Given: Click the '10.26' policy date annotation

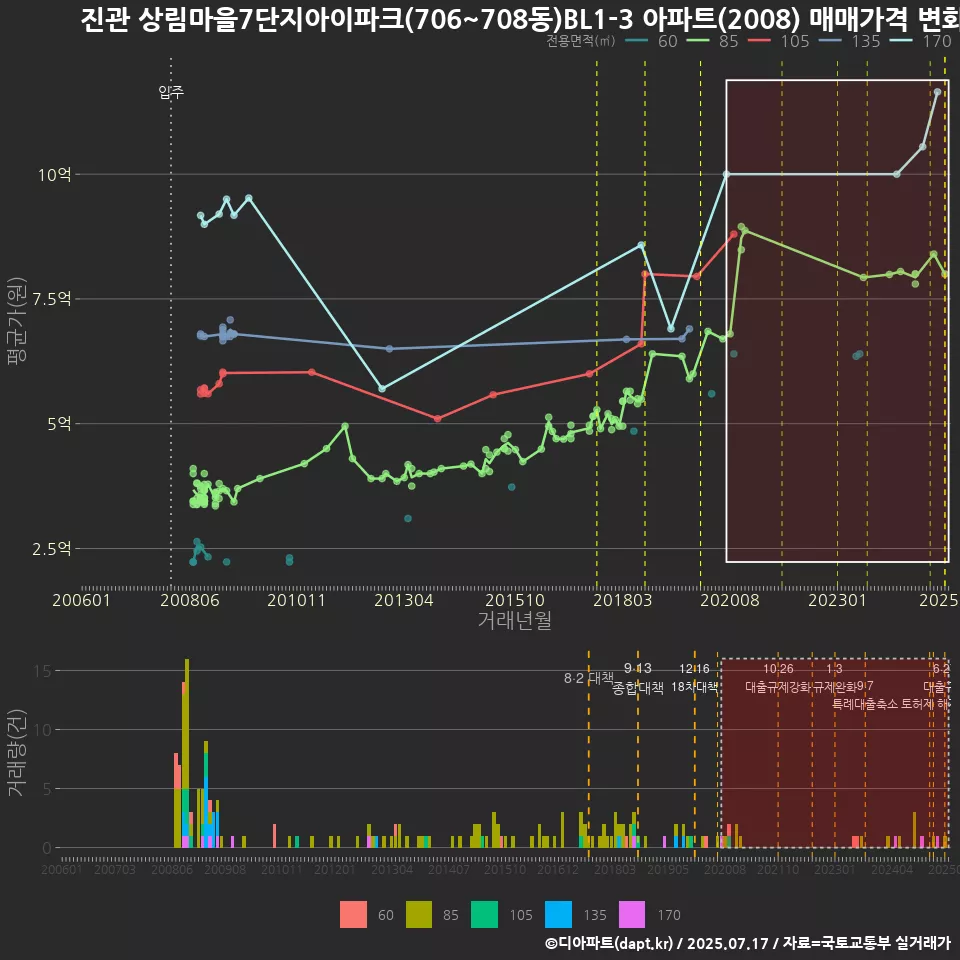Looking at the screenshot, I should (778, 669).
